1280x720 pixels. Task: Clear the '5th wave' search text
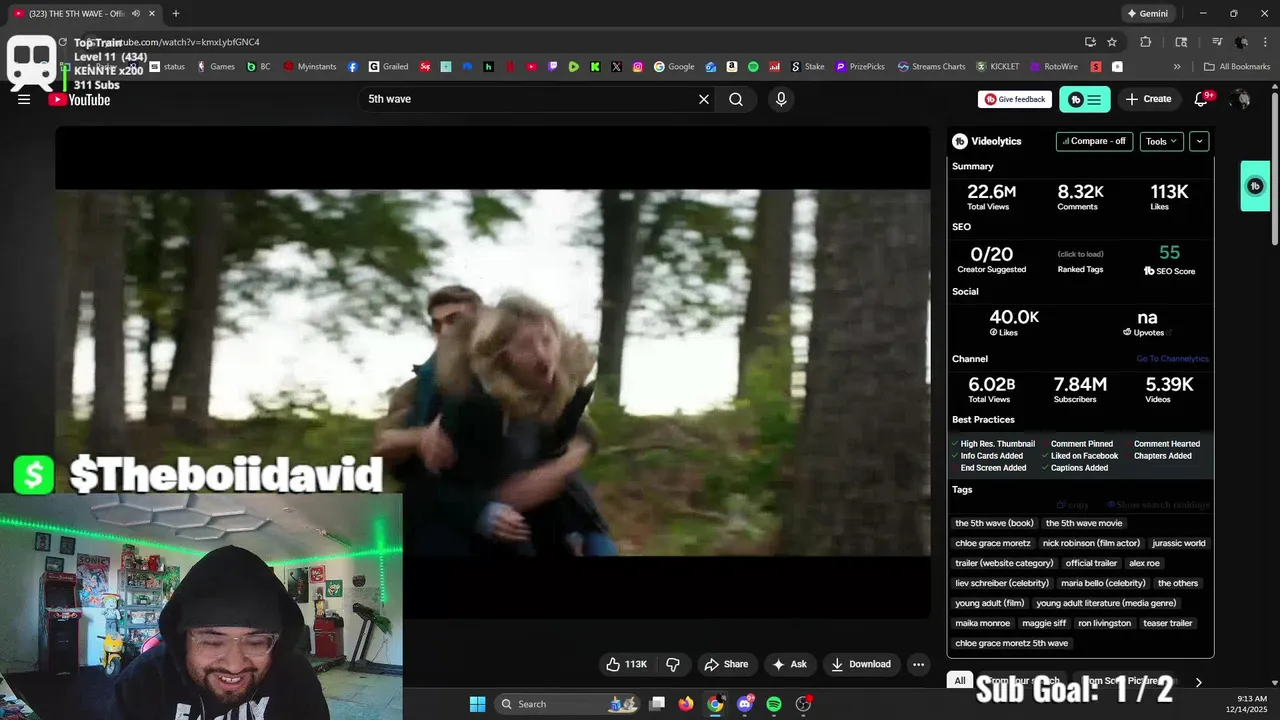pos(704,99)
